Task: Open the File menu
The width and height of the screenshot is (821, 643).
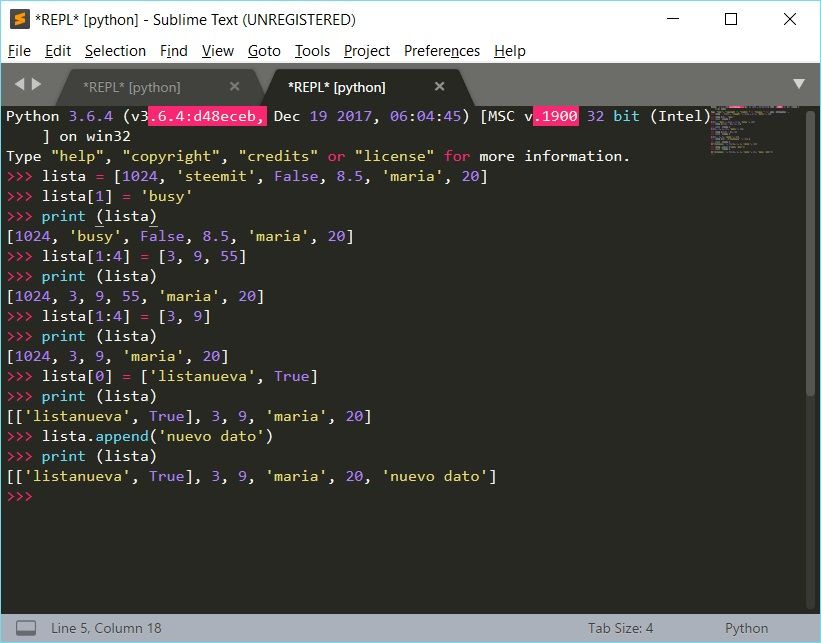Action: [x=19, y=51]
